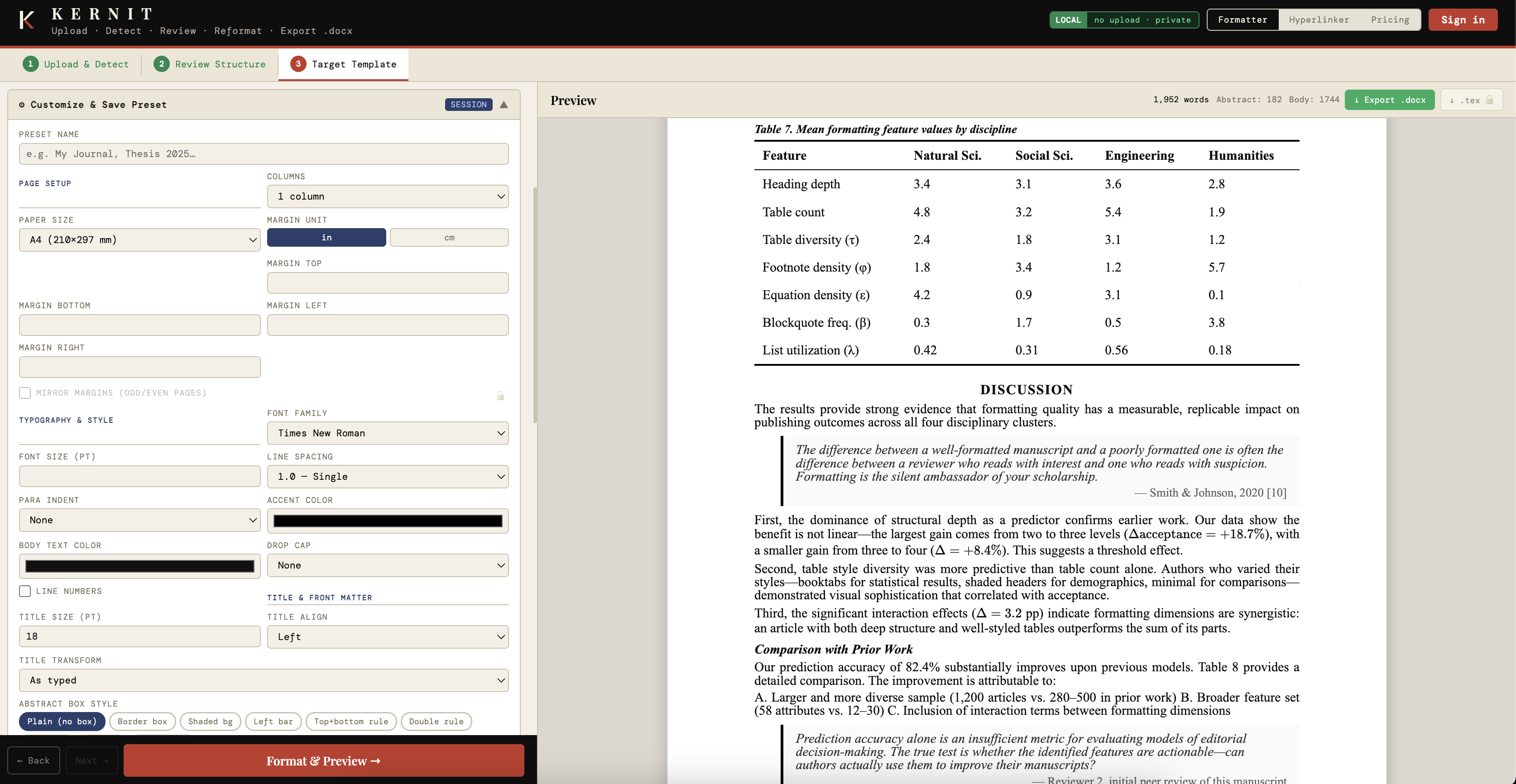The height and width of the screenshot is (784, 1516).
Task: Enable the Mirror Margins checkbox
Action: tap(25, 393)
